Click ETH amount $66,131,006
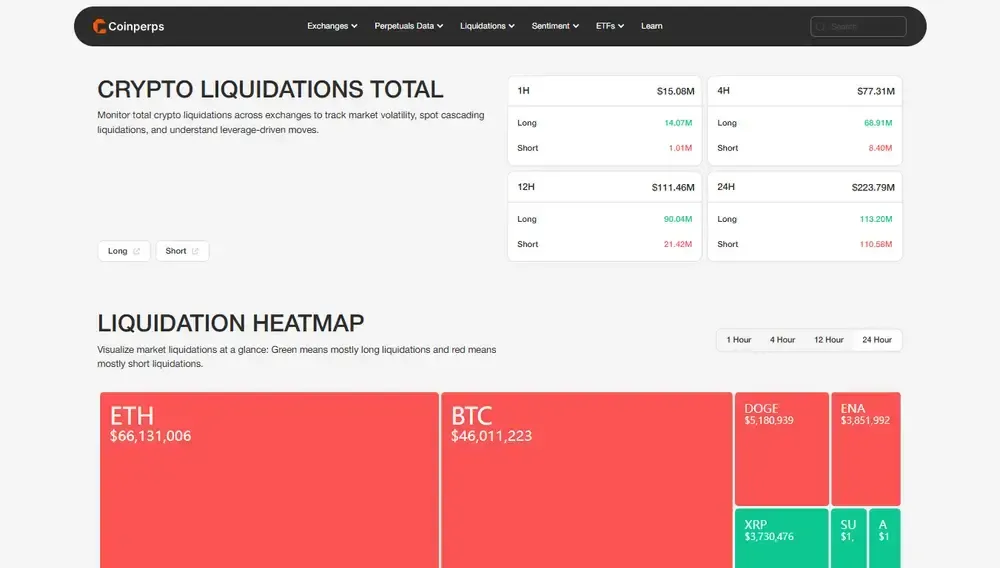 point(151,436)
